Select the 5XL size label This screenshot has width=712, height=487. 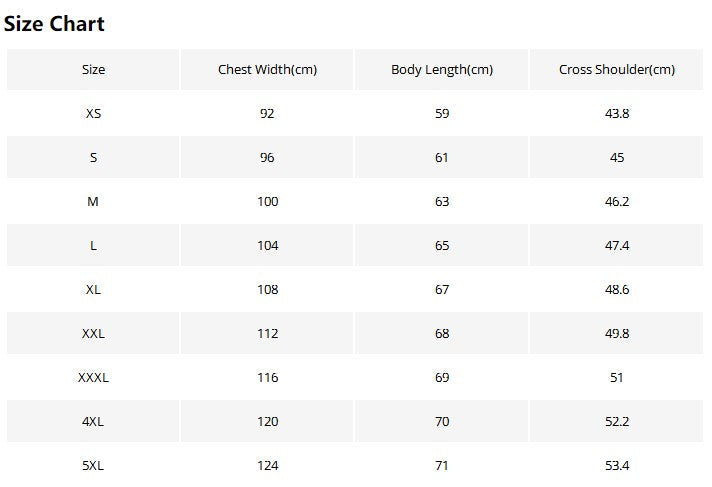93,466
